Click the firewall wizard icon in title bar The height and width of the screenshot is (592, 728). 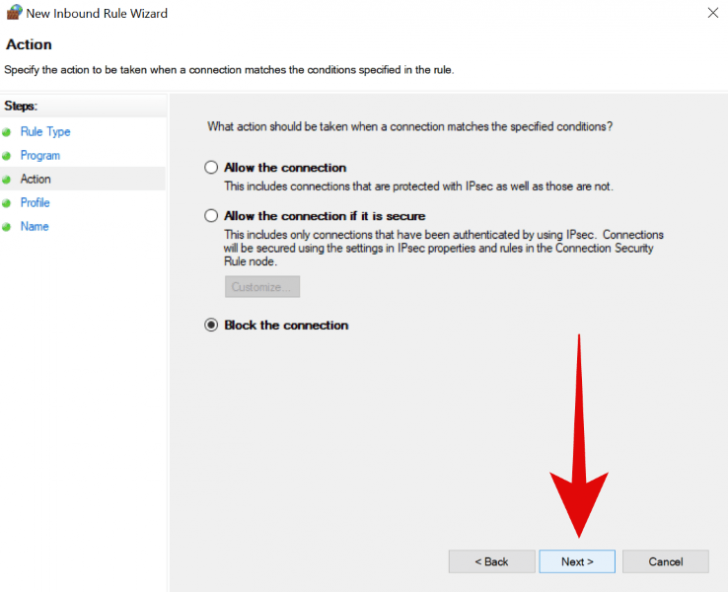pyautogui.click(x=13, y=13)
